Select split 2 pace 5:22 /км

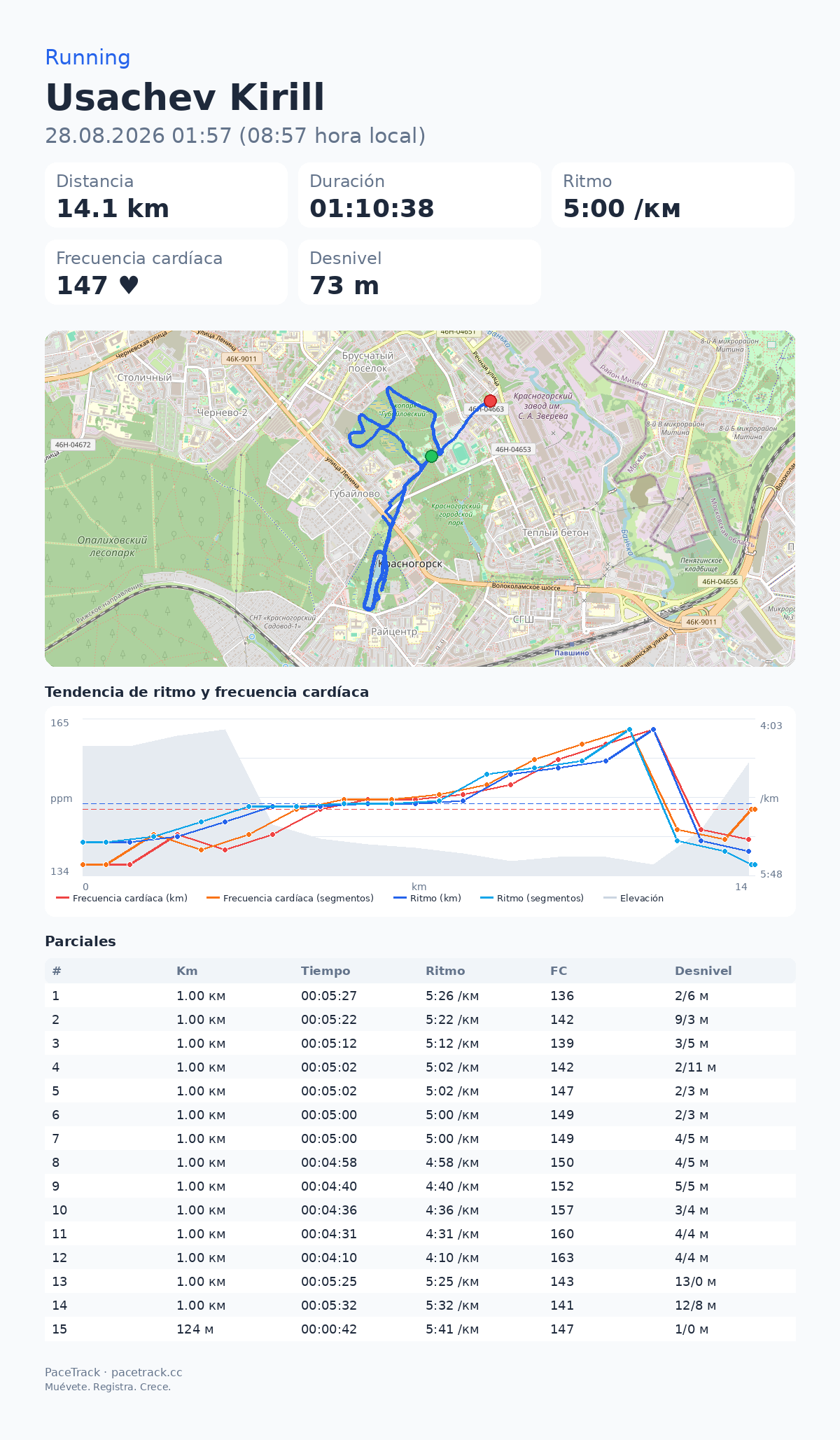point(452,1020)
